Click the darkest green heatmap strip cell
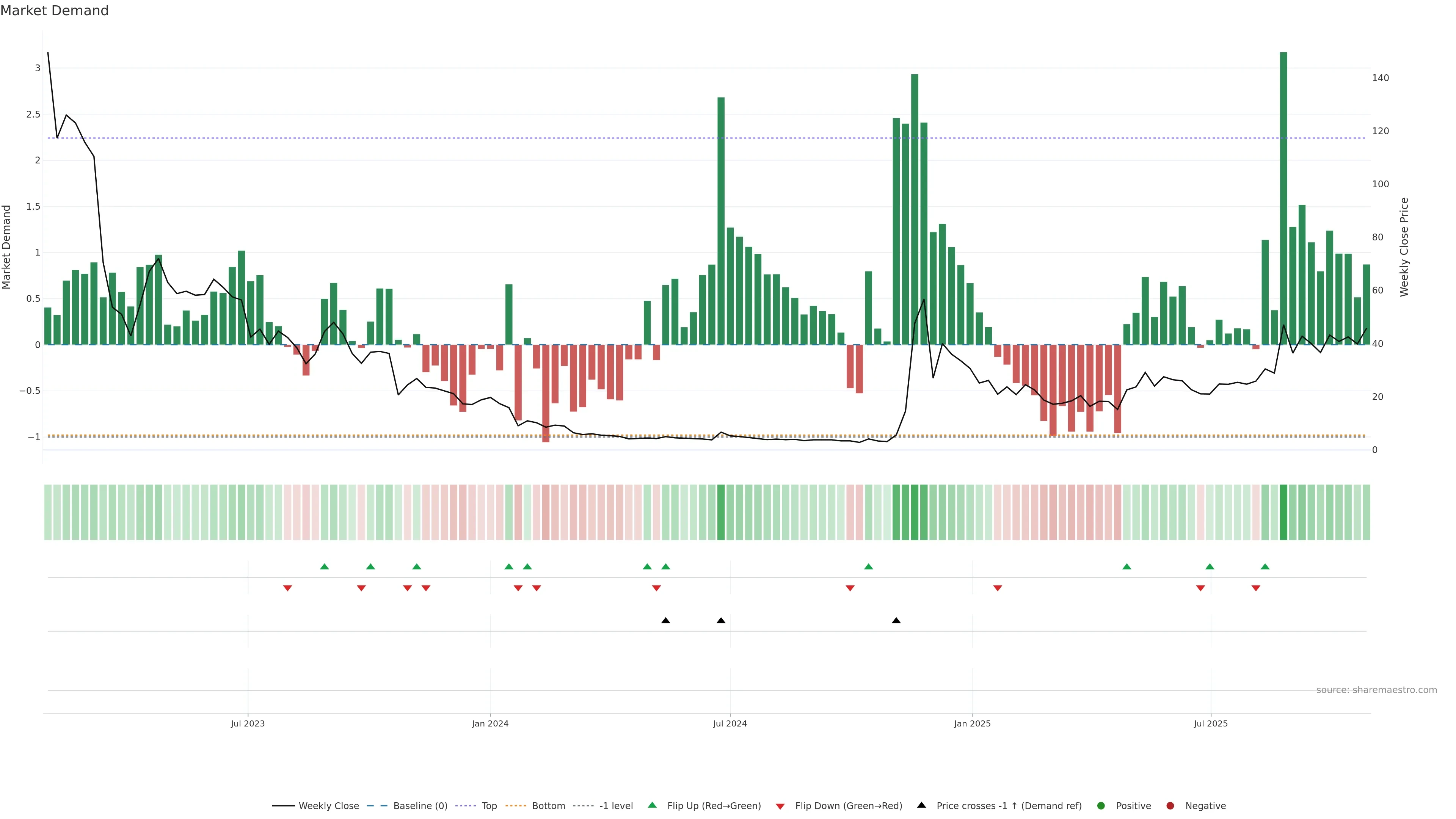Viewport: 1456px width, 819px height. click(x=1283, y=512)
